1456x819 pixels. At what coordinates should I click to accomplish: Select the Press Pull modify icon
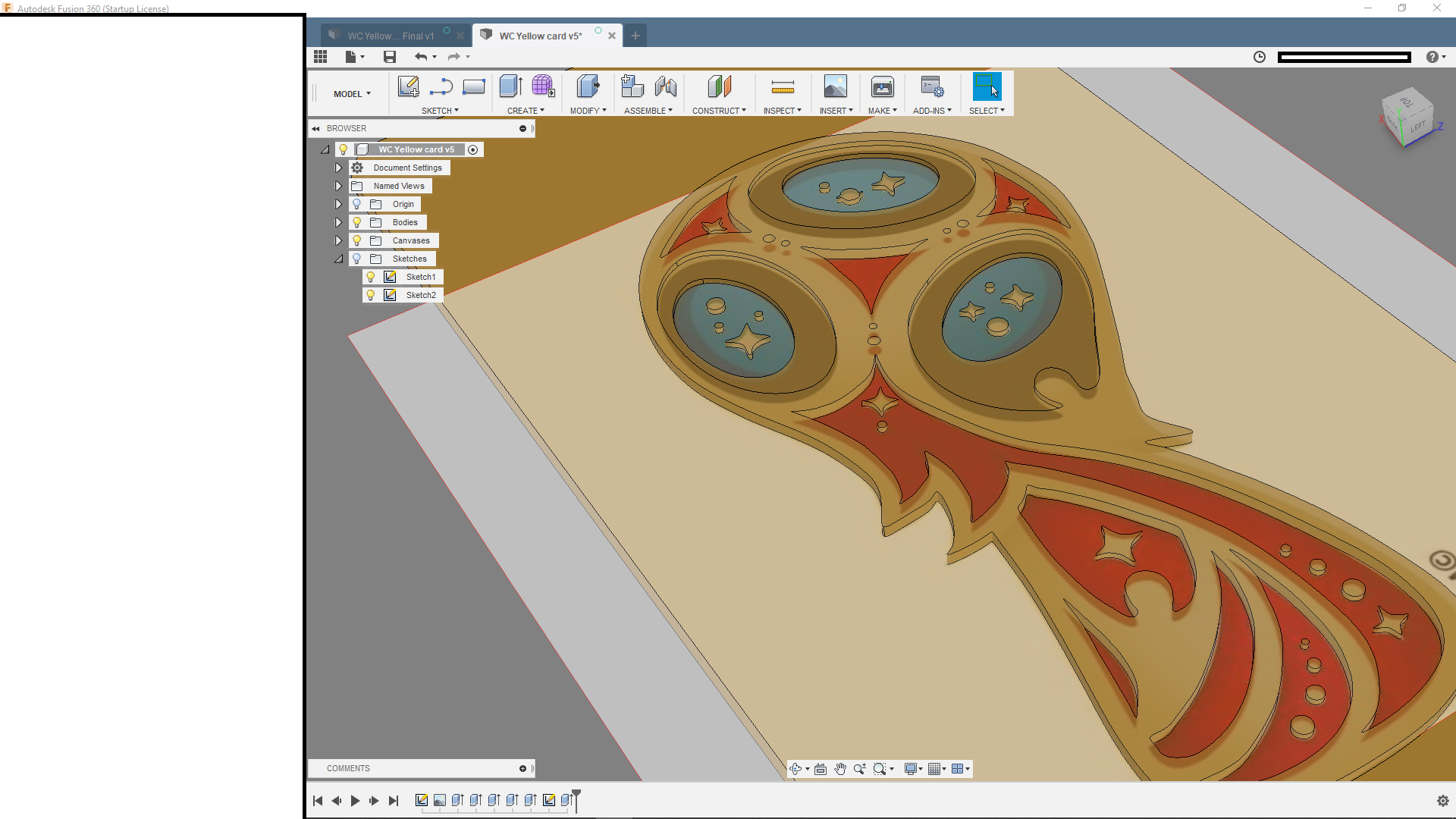(x=588, y=86)
